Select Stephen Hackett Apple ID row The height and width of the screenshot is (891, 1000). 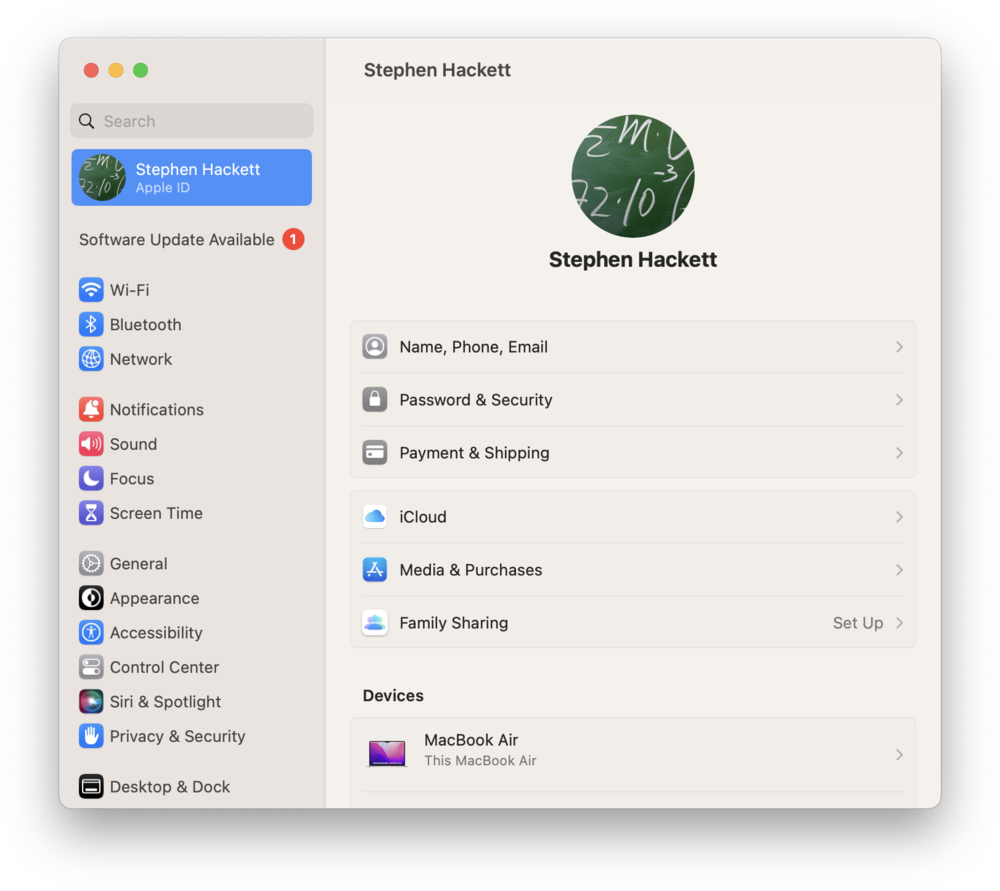coord(191,177)
